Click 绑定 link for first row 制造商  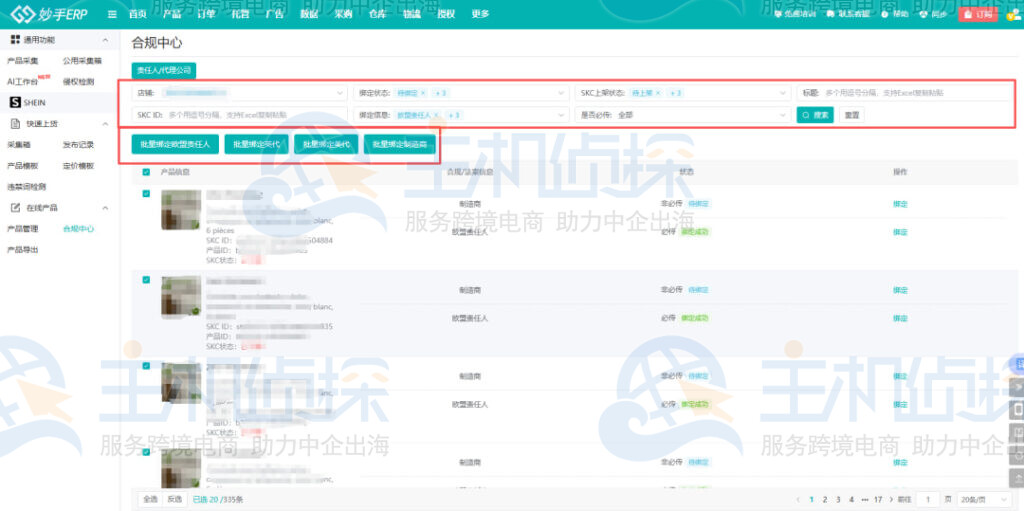coord(900,204)
